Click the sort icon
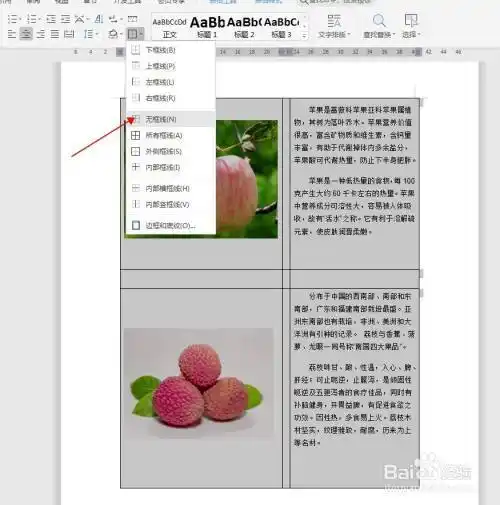The image size is (500, 505). (x=99, y=19)
